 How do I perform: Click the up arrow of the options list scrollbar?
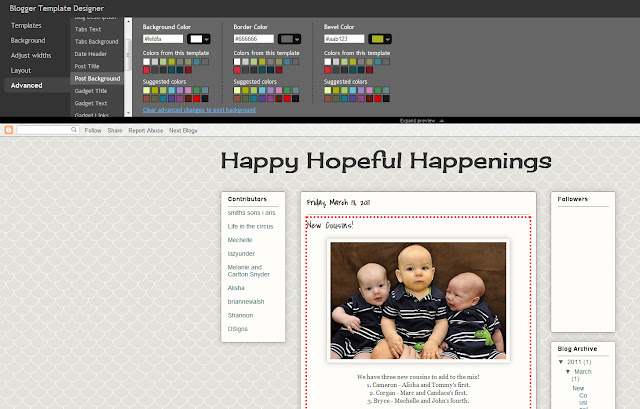coord(128,20)
